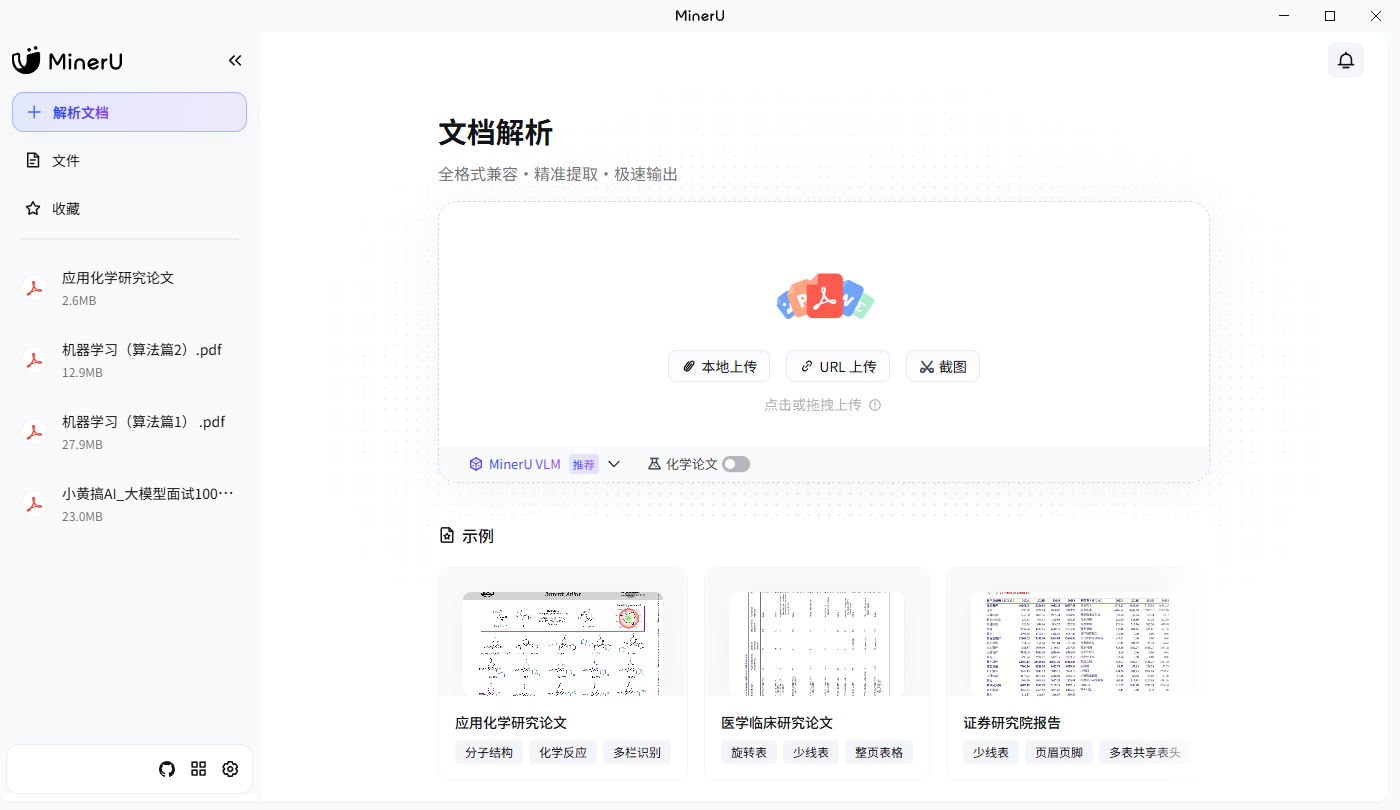Click the 分子结构 tag

[x=489, y=752]
